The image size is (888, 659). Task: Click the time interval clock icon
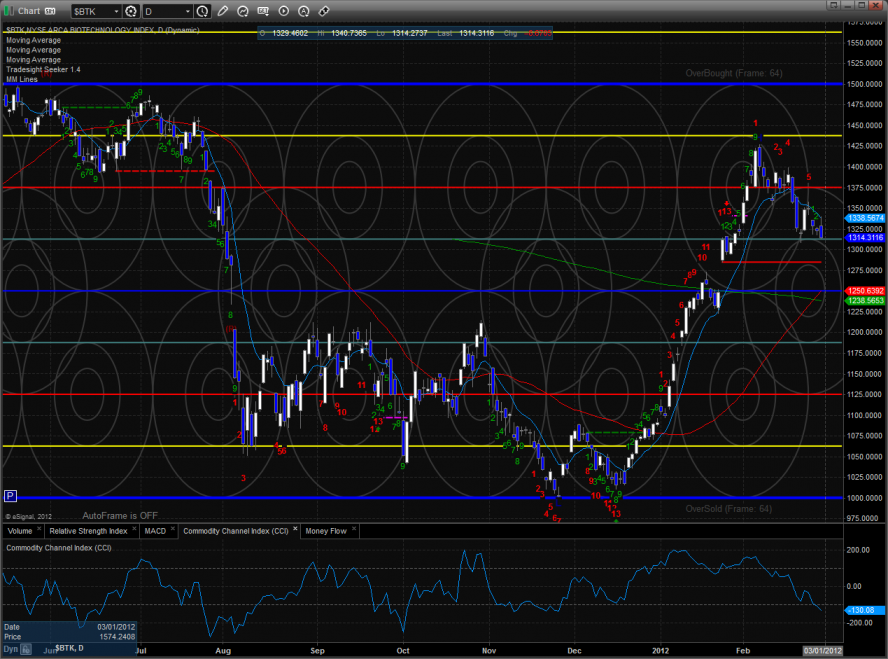202,11
